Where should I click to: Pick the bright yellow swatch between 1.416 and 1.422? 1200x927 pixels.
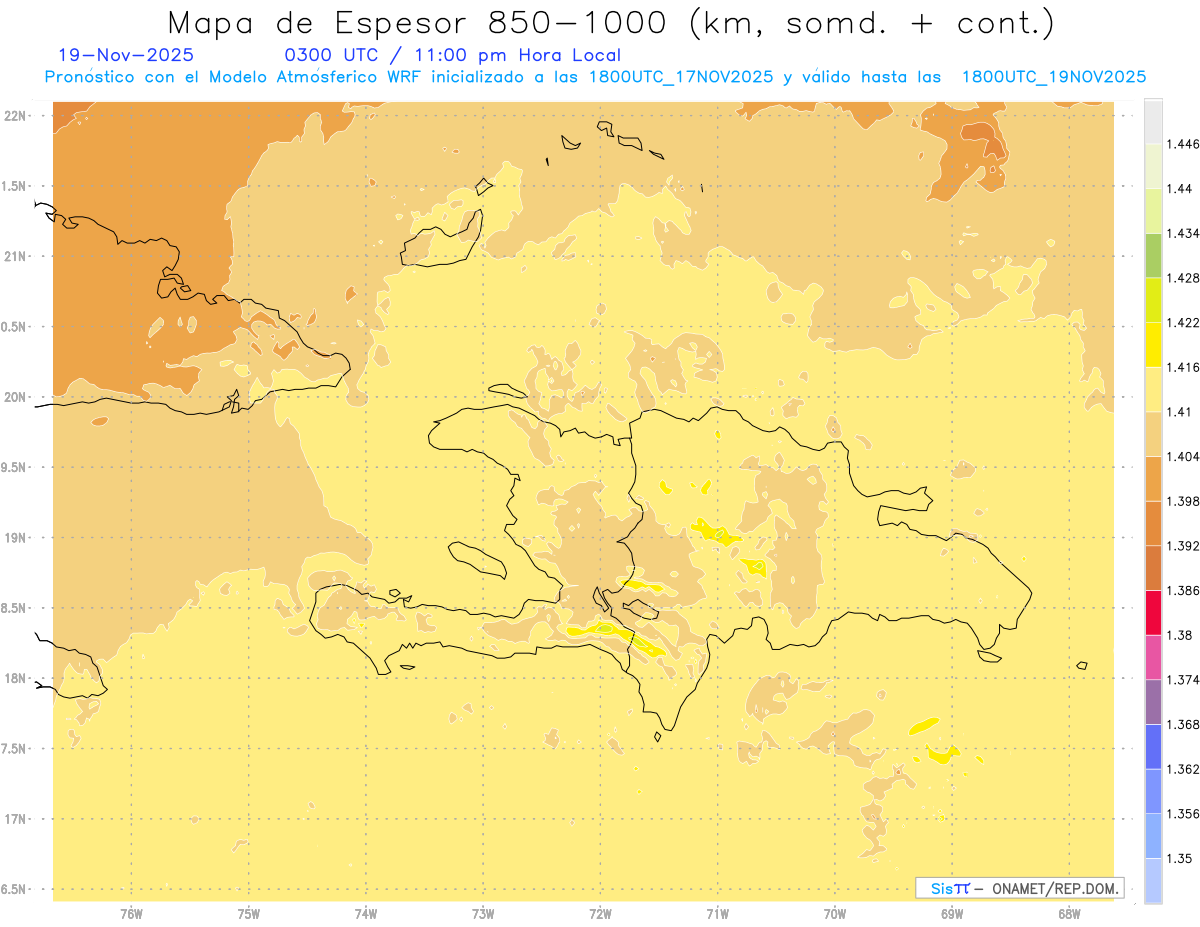pos(1153,345)
